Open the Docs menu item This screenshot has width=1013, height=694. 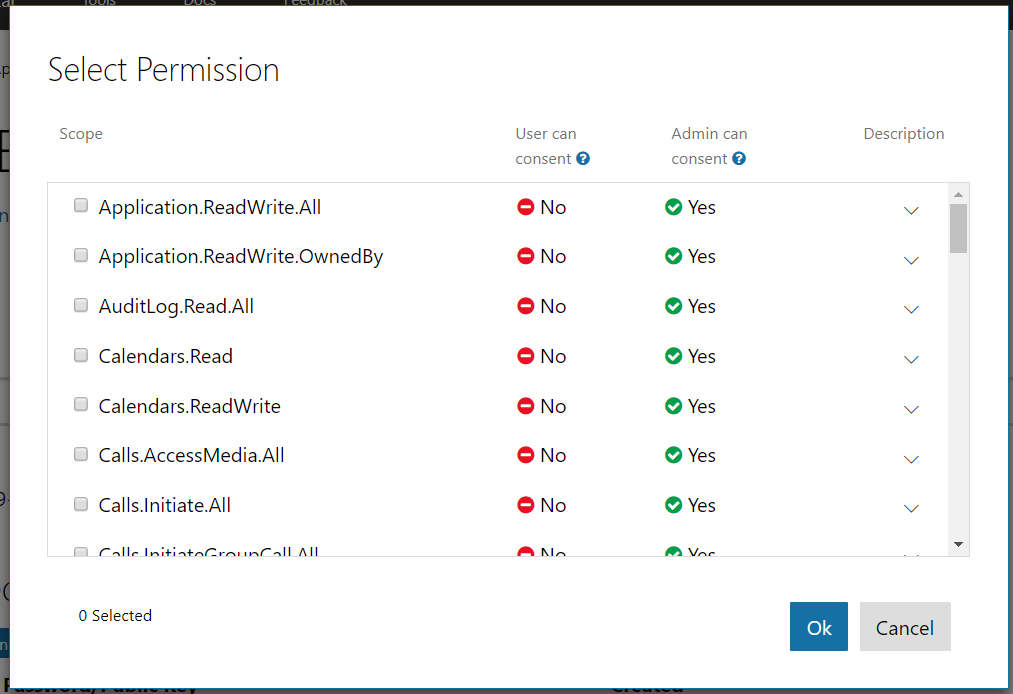tap(199, 3)
